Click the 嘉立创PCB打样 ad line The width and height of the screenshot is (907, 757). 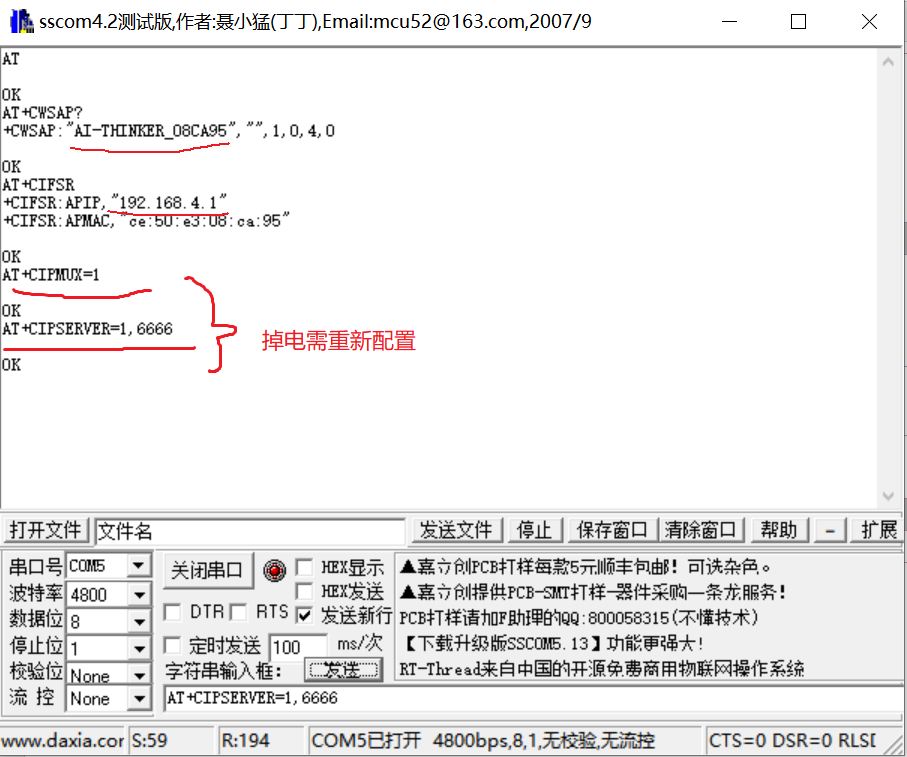click(x=585, y=567)
